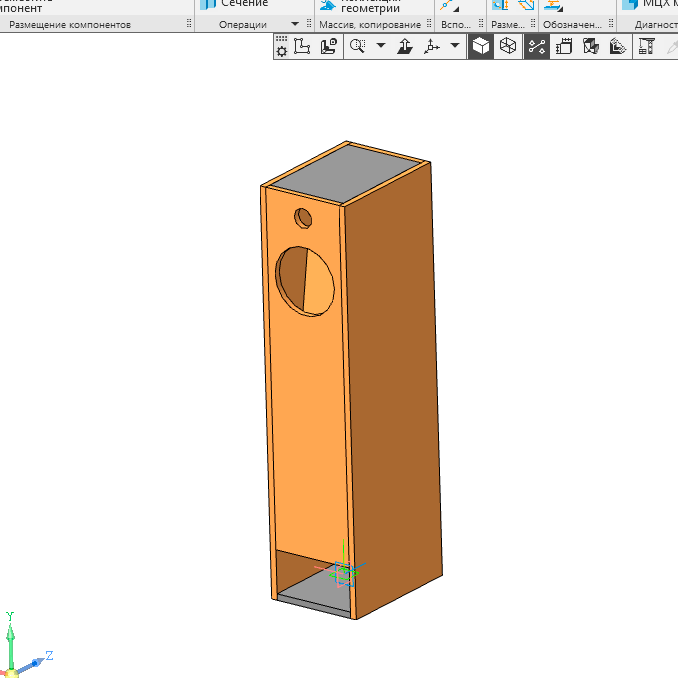The width and height of the screenshot is (678, 678).
Task: Select the dark orange side panel
Action: [x=393, y=389]
